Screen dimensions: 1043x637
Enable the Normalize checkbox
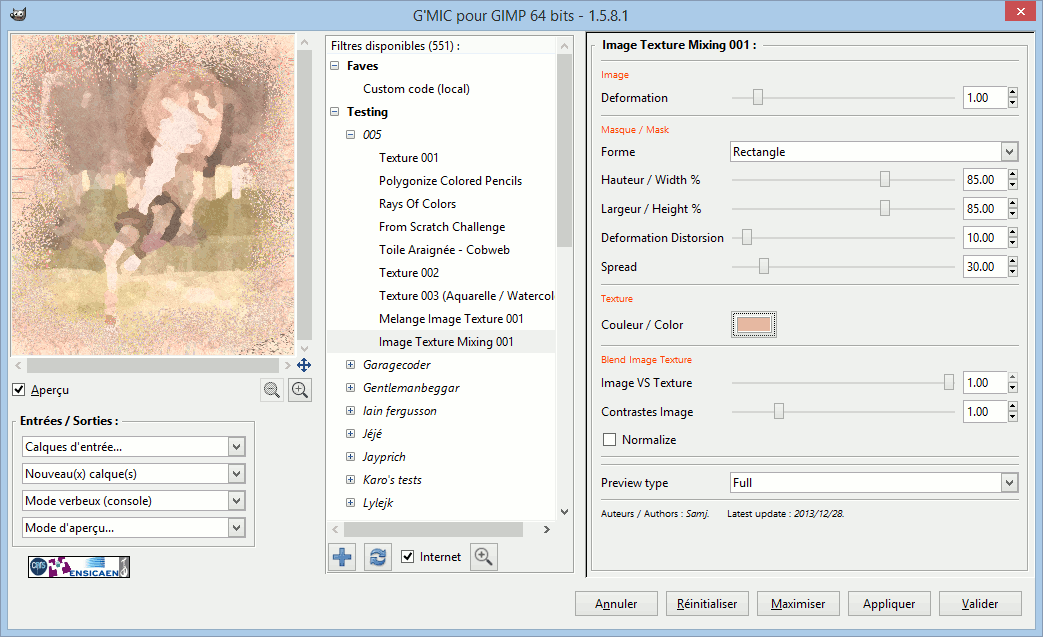point(609,440)
